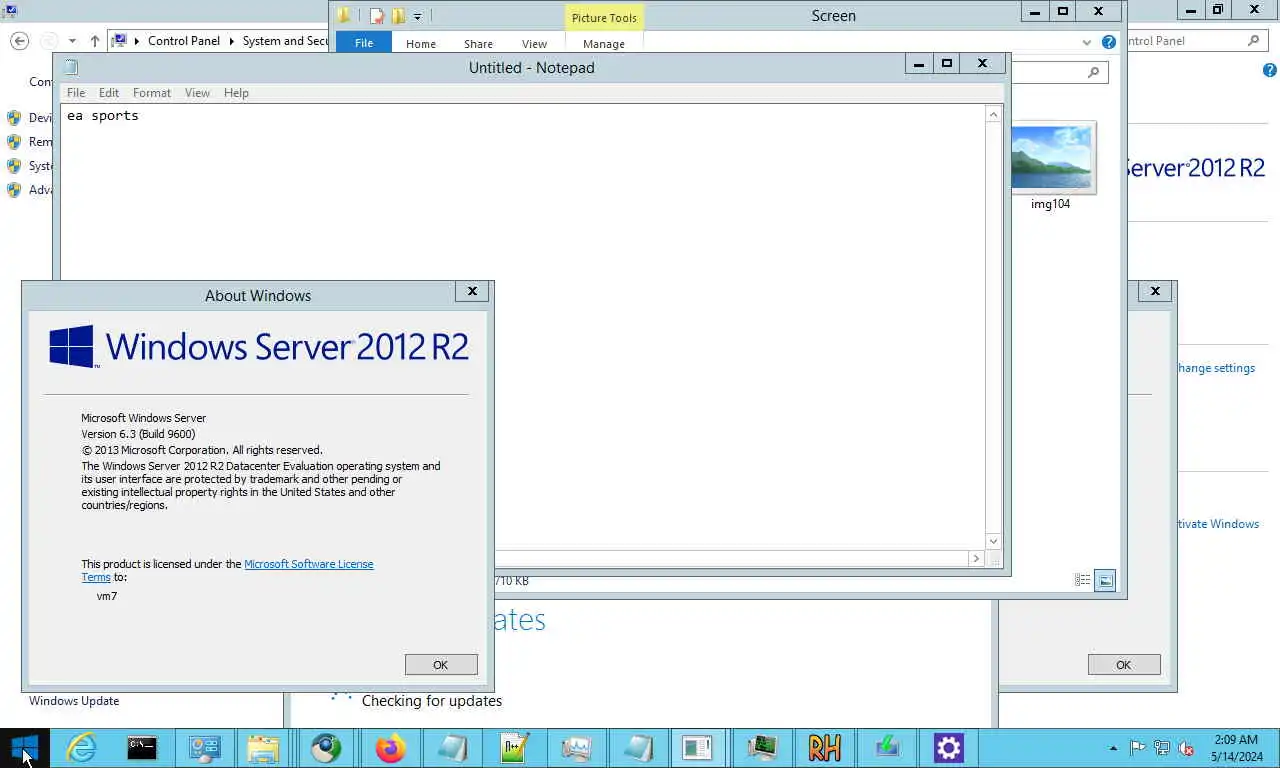Open the Manage tab under Picture Tools
The image size is (1280, 768).
pyautogui.click(x=604, y=44)
